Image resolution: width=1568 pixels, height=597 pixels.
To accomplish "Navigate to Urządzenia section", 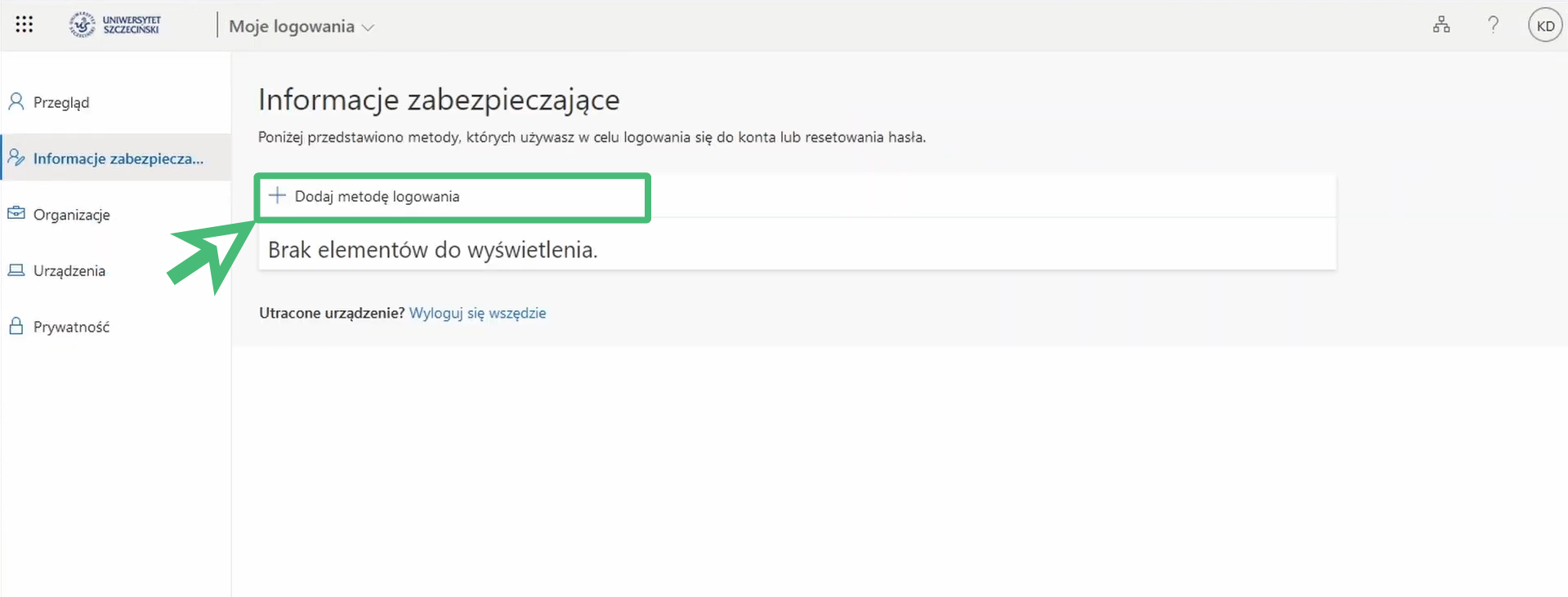I will (x=69, y=271).
